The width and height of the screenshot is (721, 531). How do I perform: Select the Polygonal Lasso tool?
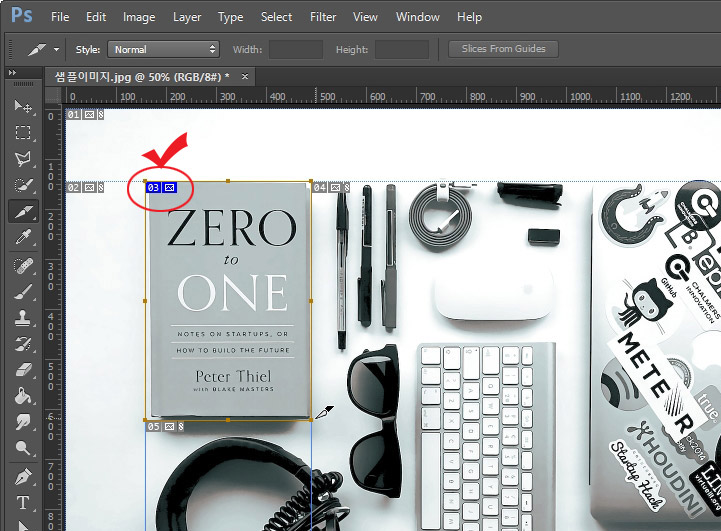pos(23,159)
